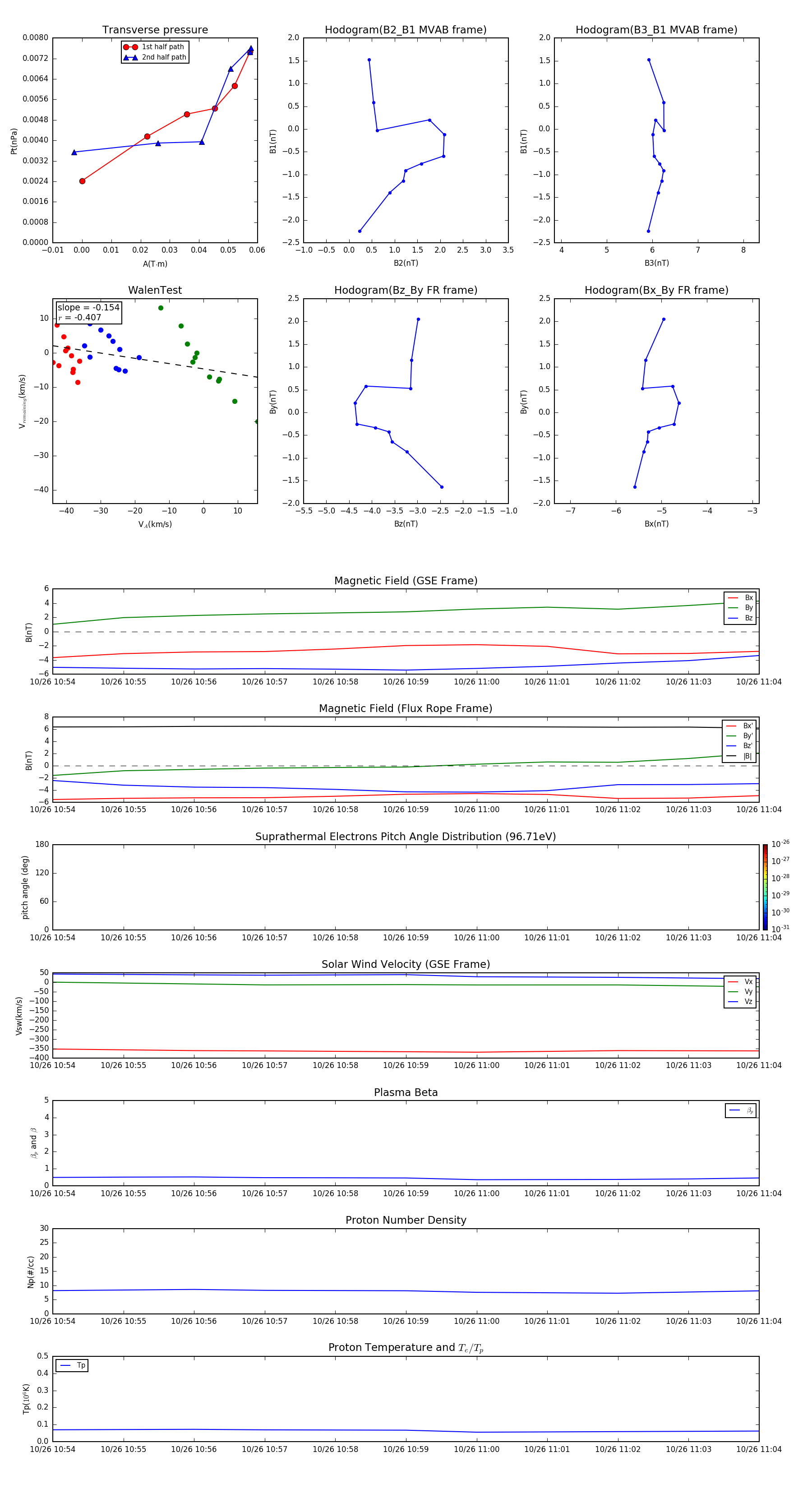Screen dimensions: 812x1489
Task: Click the 'A(T·m)' x-axis label
Action: point(155,264)
